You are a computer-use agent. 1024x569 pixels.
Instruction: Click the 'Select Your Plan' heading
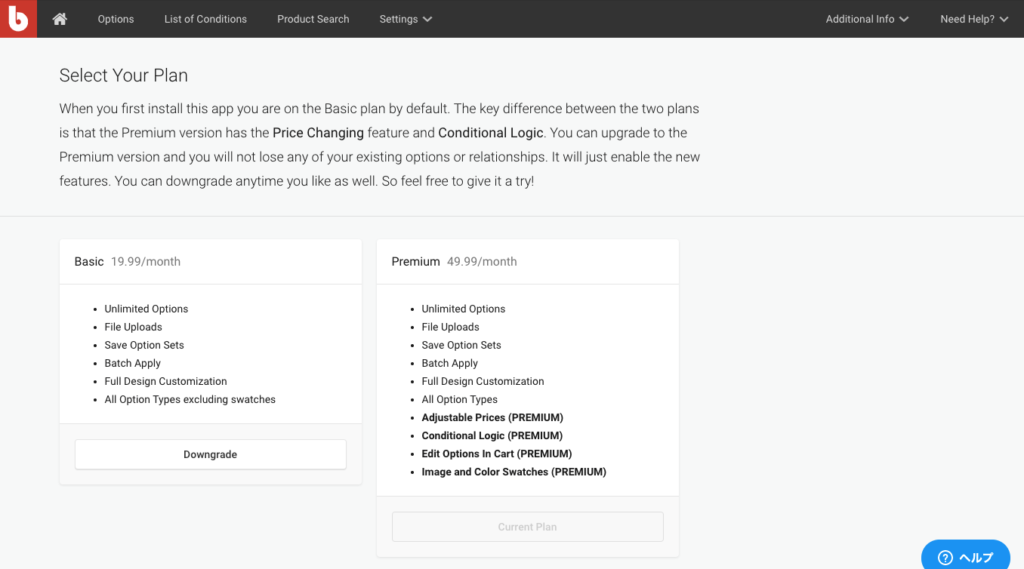(x=123, y=75)
